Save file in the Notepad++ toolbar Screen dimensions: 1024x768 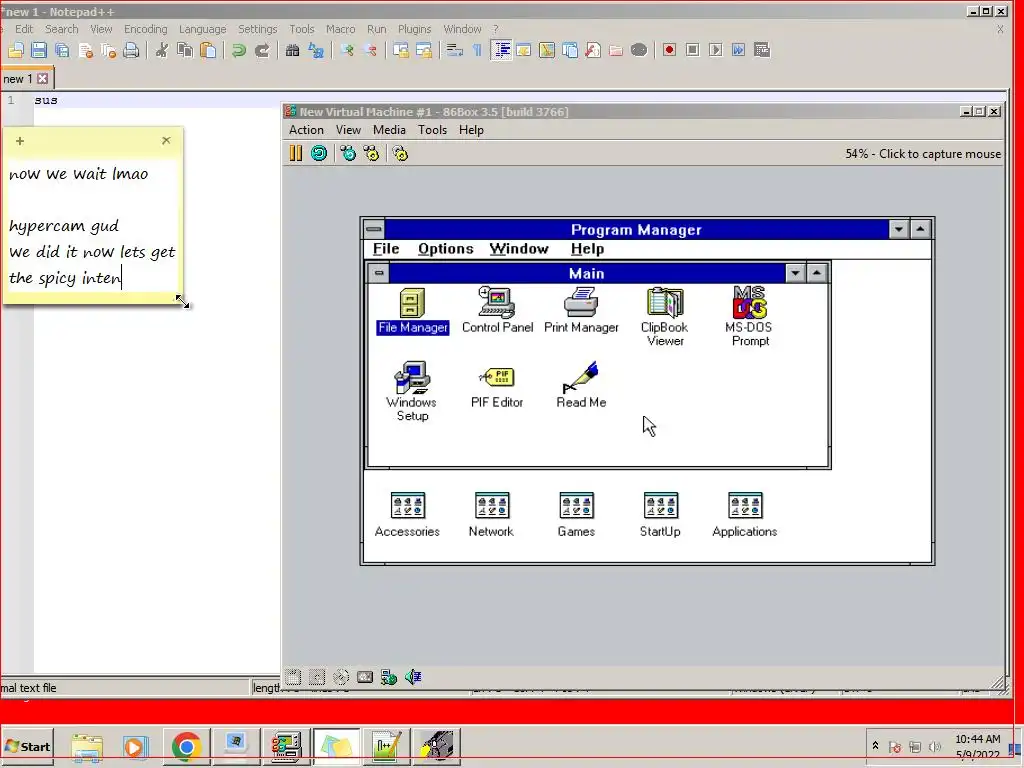point(39,50)
